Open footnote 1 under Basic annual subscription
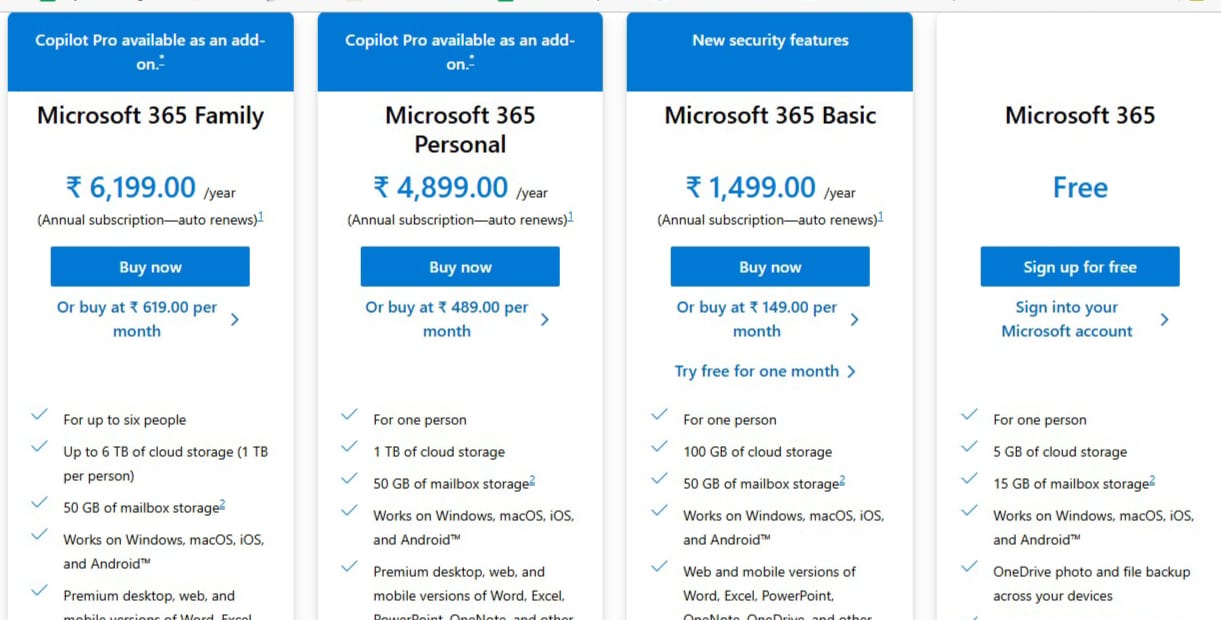 881,217
